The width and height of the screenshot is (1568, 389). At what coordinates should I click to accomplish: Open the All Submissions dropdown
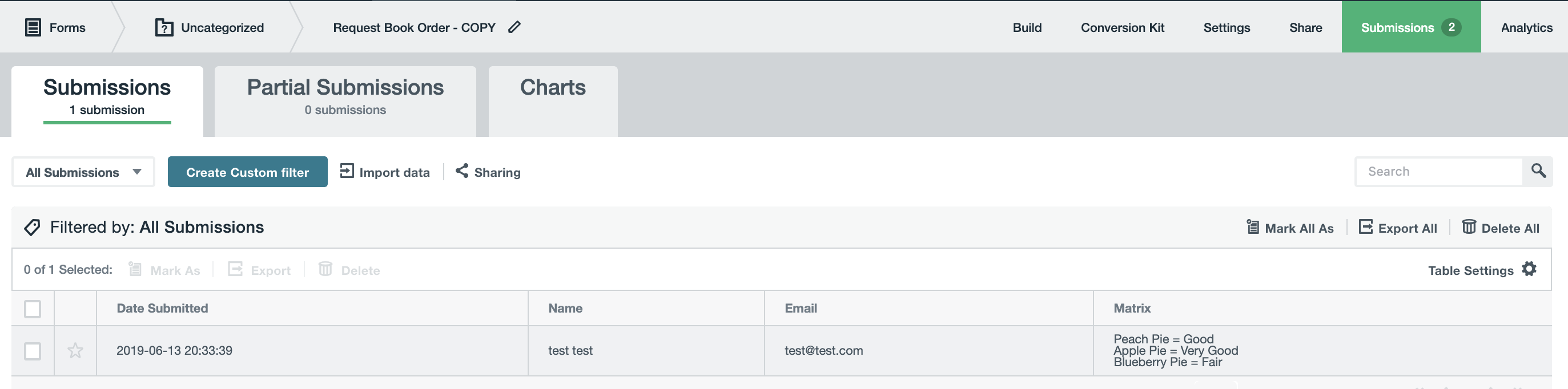[83, 172]
